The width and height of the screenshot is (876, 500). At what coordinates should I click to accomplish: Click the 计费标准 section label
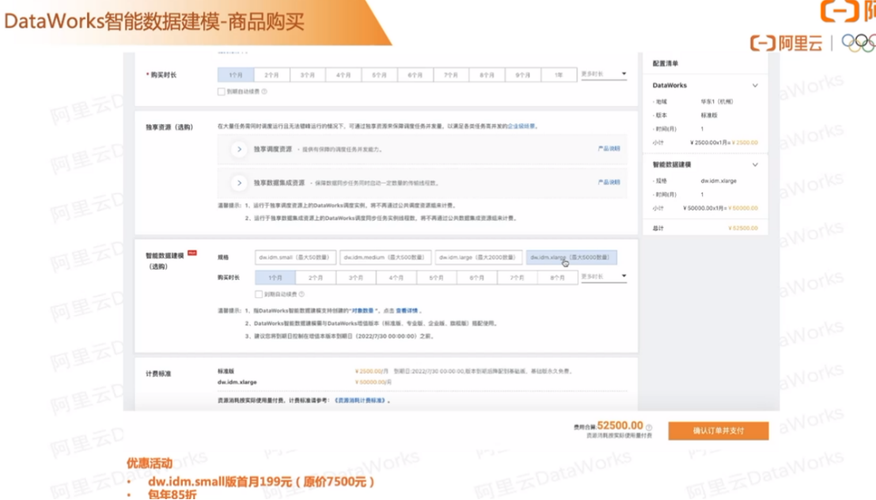[158, 374]
